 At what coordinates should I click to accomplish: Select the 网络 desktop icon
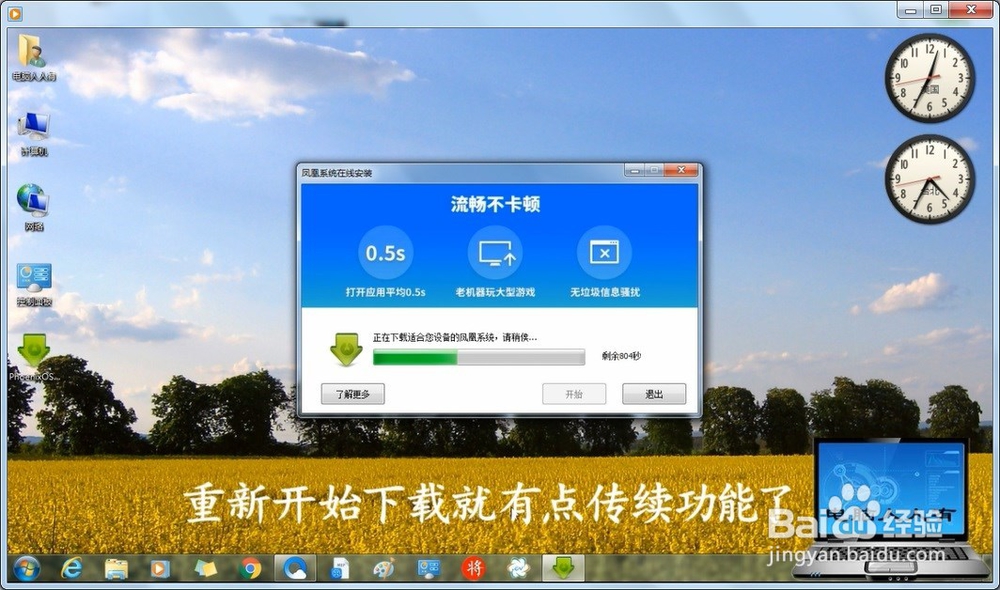(33, 207)
